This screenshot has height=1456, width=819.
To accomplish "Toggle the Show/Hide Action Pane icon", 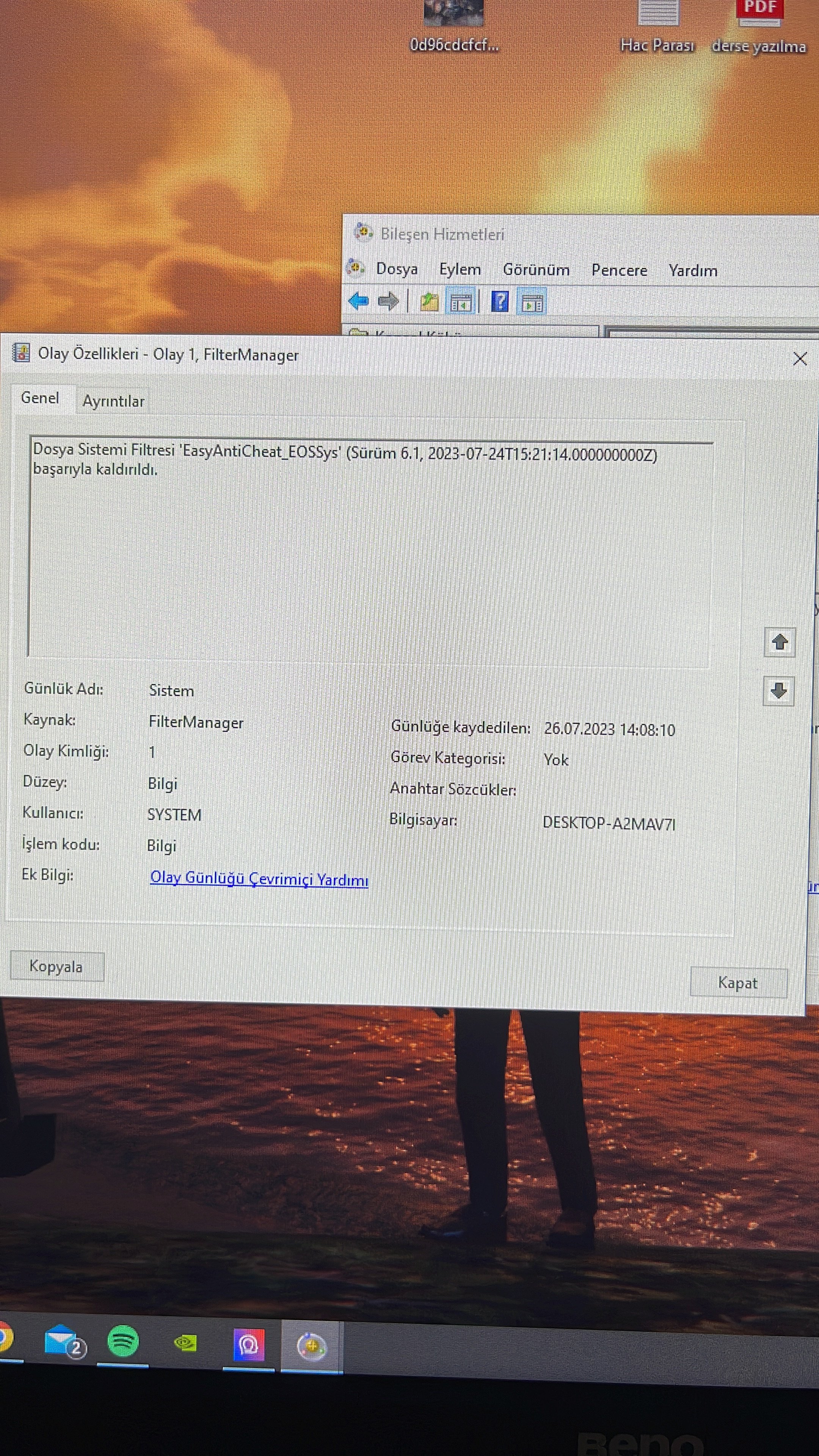I will [x=532, y=303].
